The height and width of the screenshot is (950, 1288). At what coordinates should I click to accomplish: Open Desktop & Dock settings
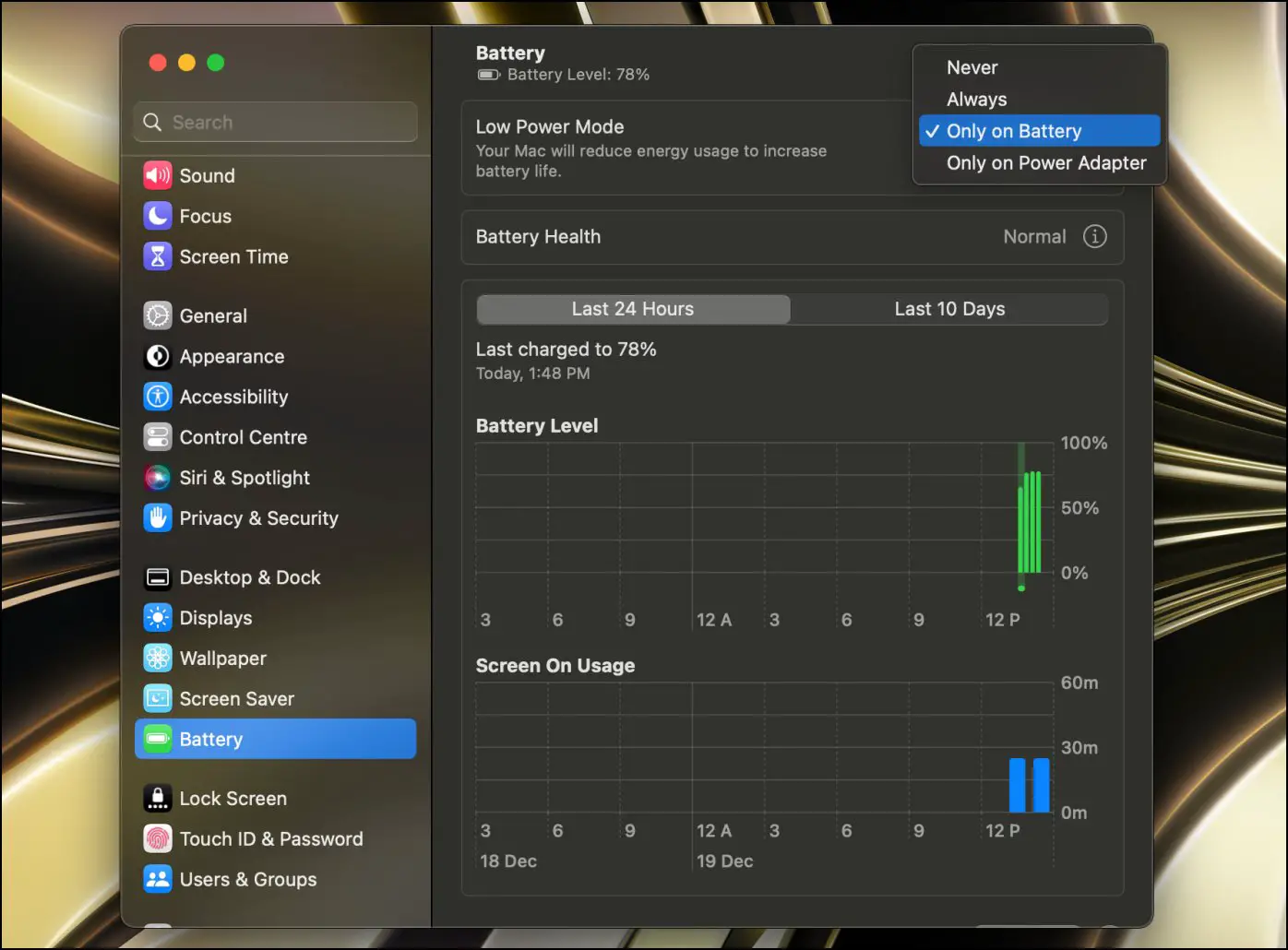[x=249, y=577]
